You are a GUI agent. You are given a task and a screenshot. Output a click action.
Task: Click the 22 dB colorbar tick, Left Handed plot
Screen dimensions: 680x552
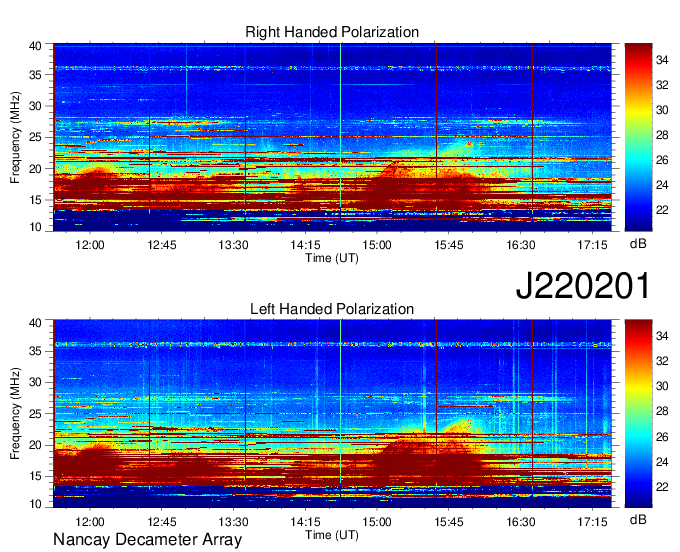(x=662, y=487)
